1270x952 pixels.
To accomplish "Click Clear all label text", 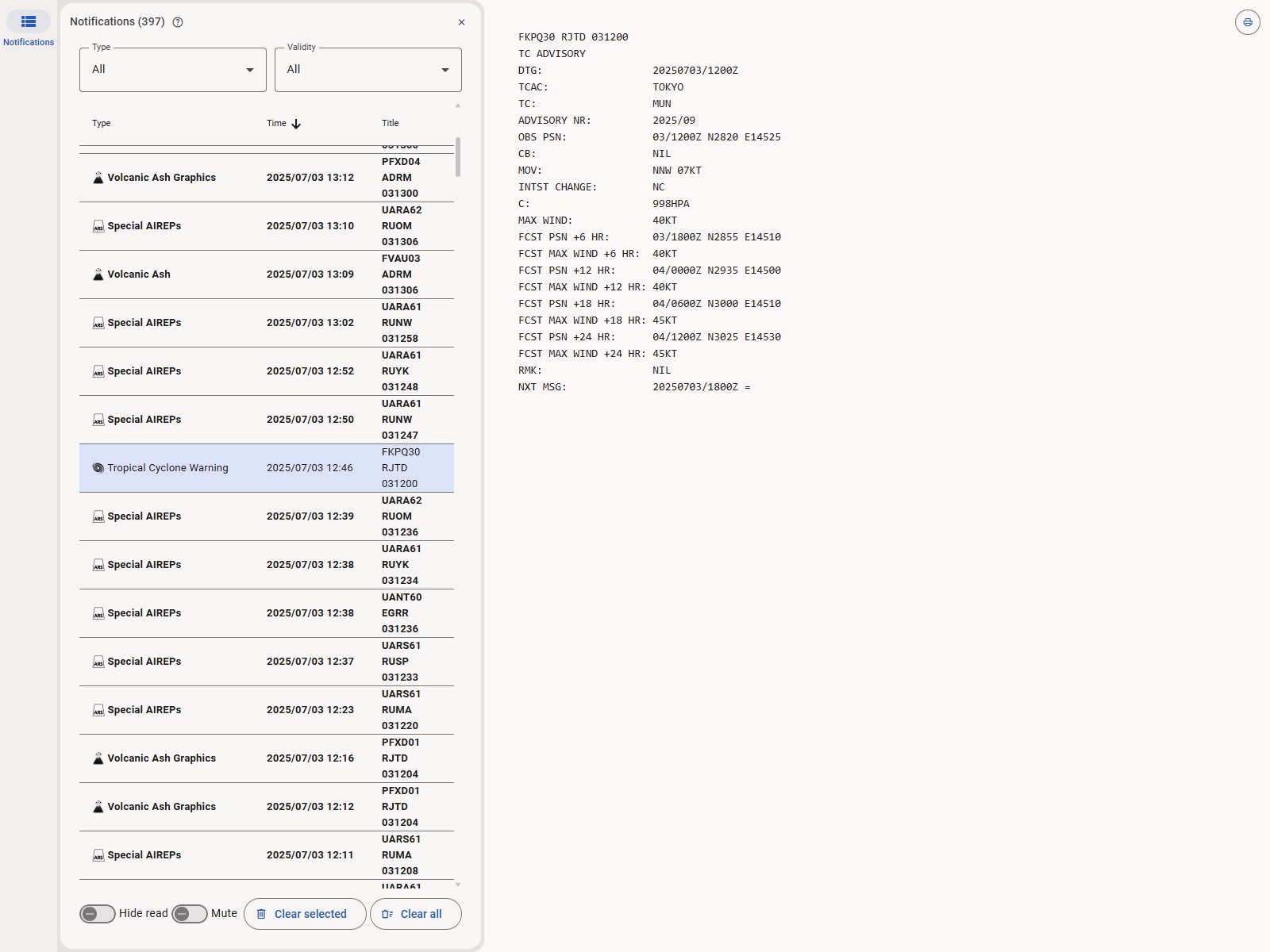I will click(421, 914).
